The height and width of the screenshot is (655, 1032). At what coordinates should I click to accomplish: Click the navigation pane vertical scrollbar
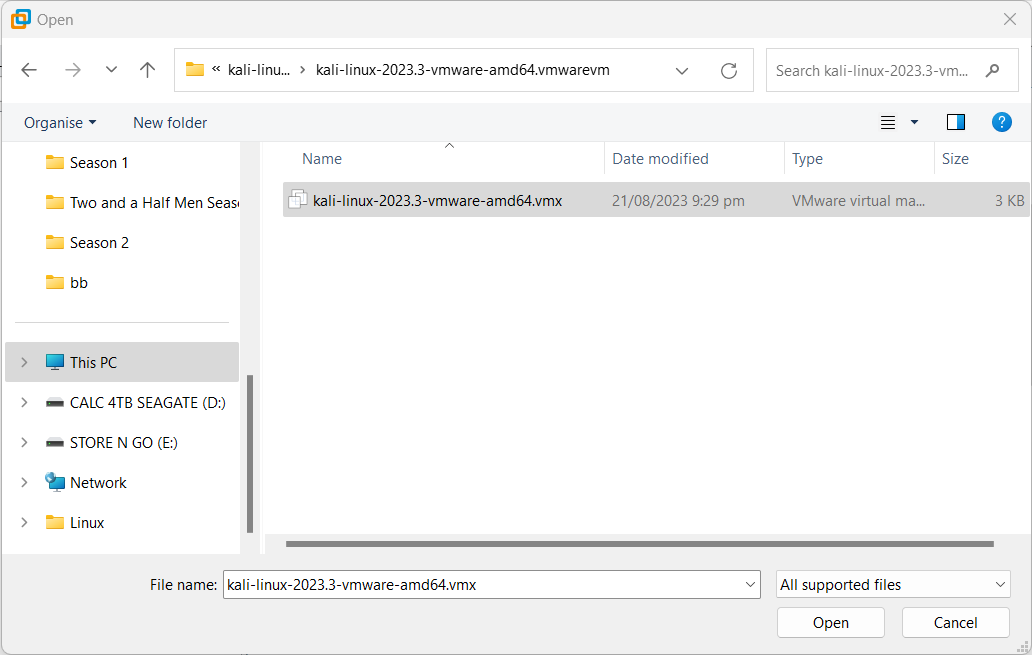click(249, 454)
